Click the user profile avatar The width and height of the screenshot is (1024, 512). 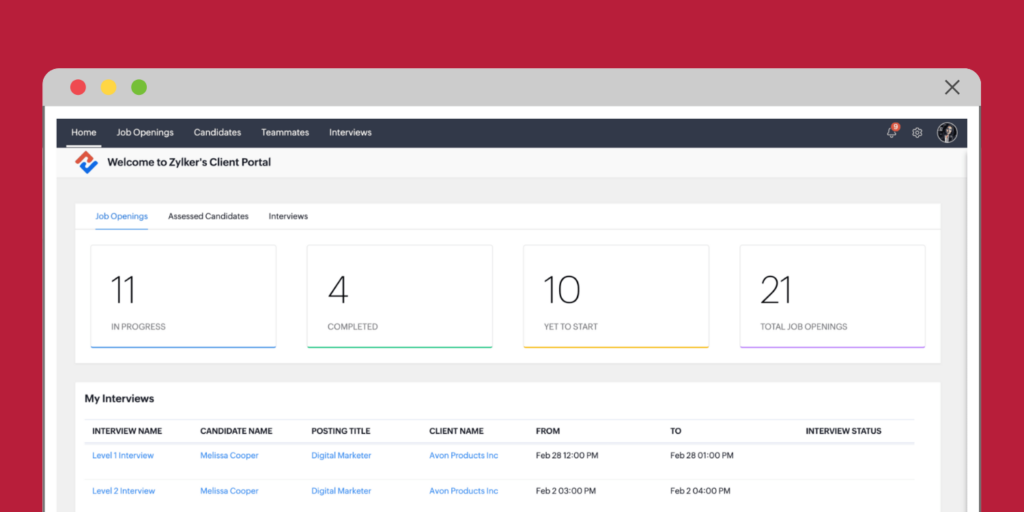(x=947, y=133)
